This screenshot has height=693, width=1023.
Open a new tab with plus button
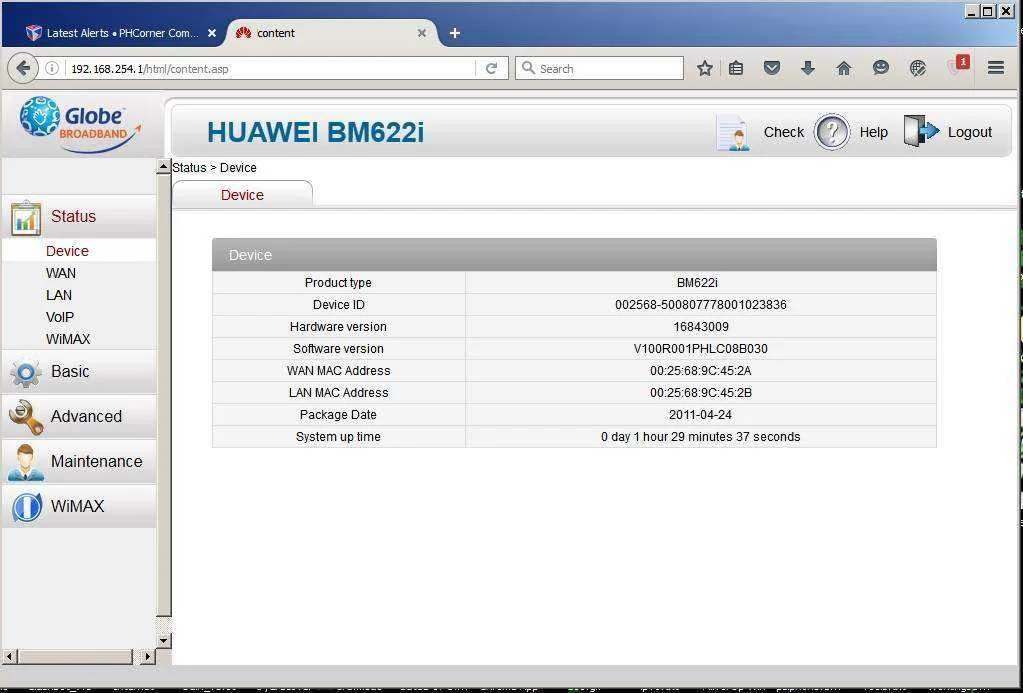455,33
